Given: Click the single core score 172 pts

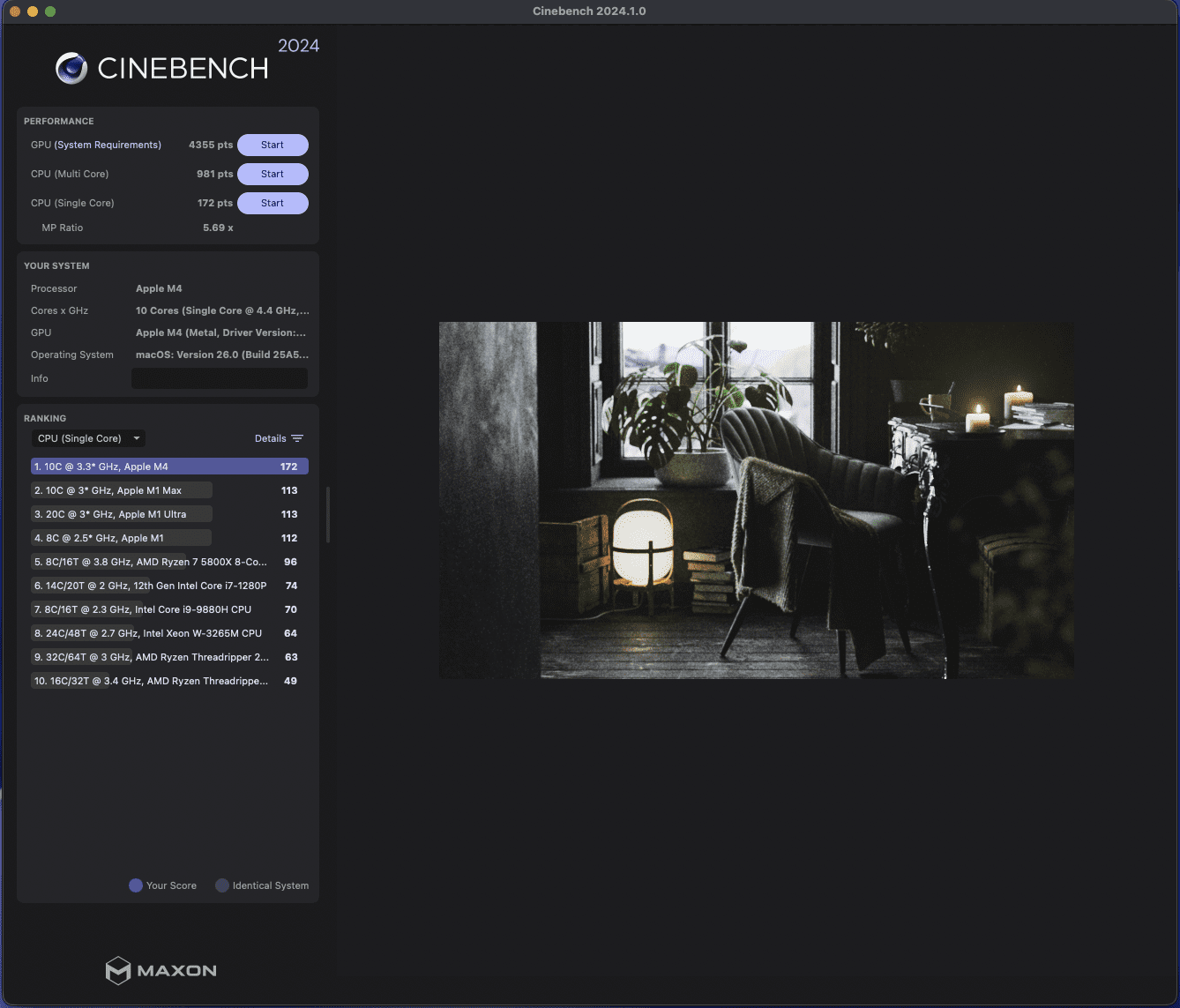Looking at the screenshot, I should click(x=215, y=203).
